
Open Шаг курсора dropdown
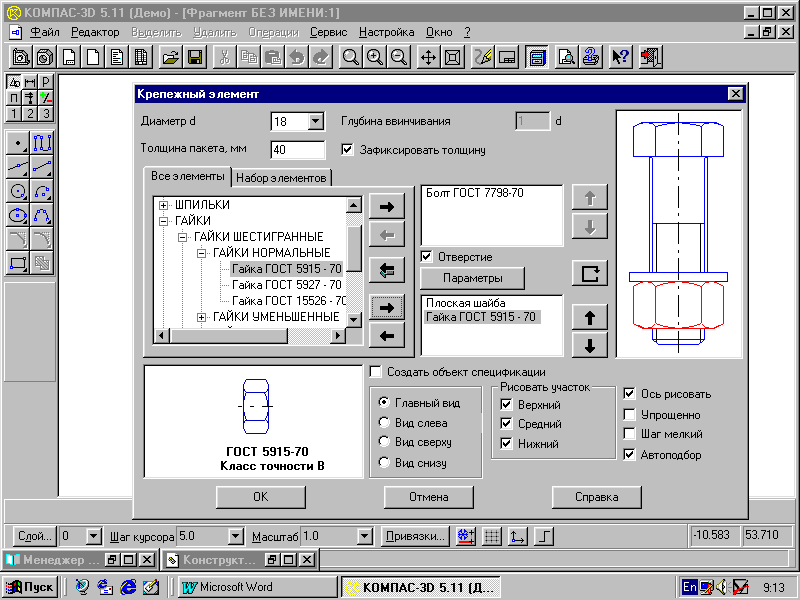[235, 536]
